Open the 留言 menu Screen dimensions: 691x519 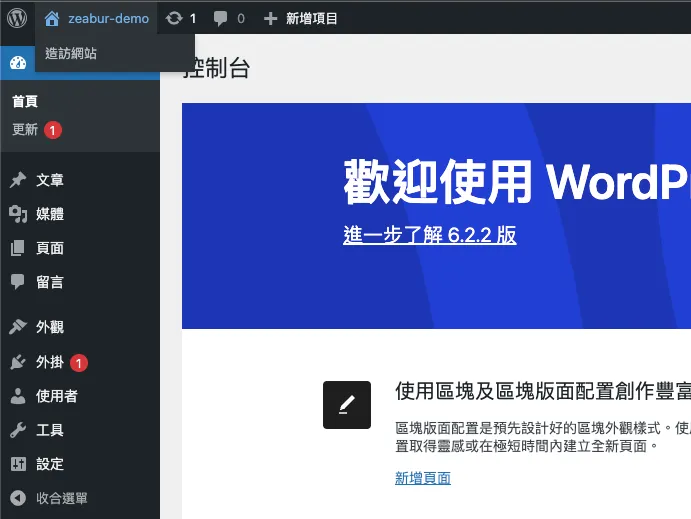[x=50, y=282]
